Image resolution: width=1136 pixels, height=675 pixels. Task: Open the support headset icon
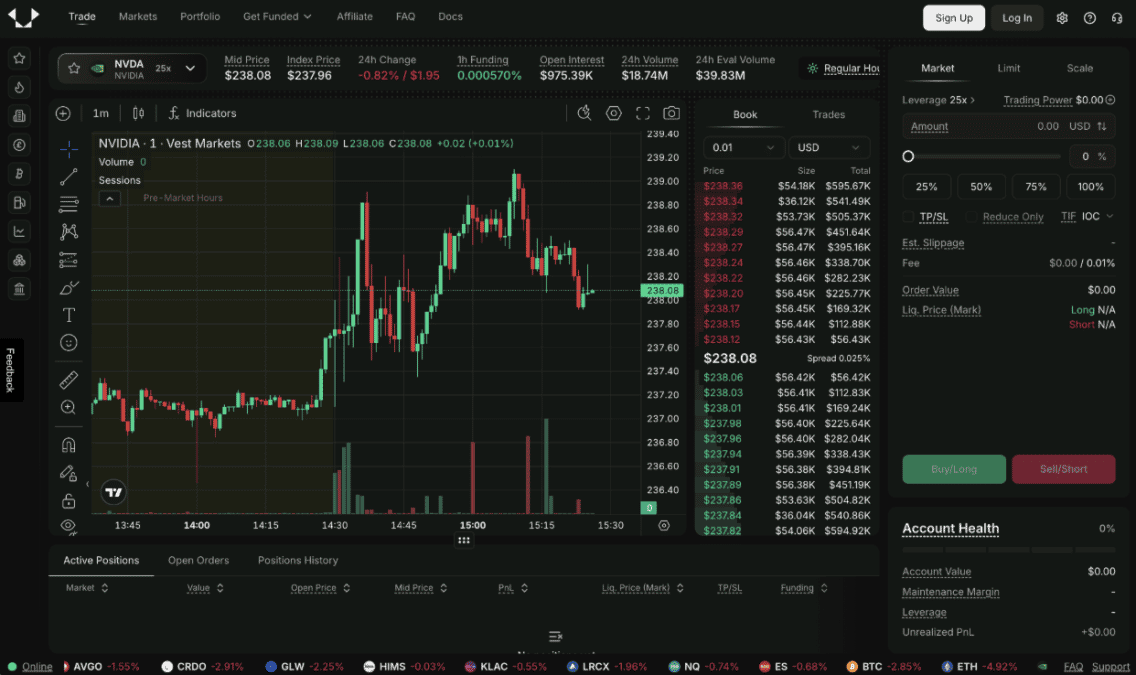(1117, 18)
